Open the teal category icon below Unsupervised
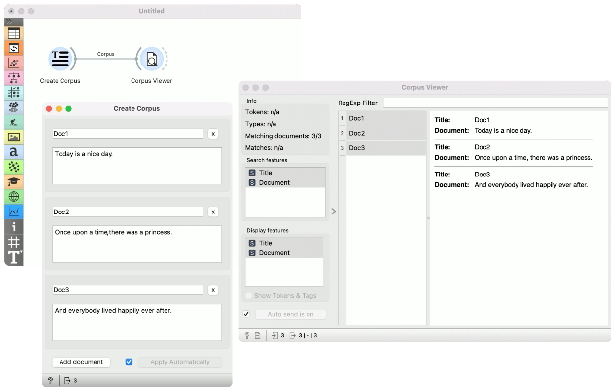The image size is (611, 389). click(x=14, y=122)
